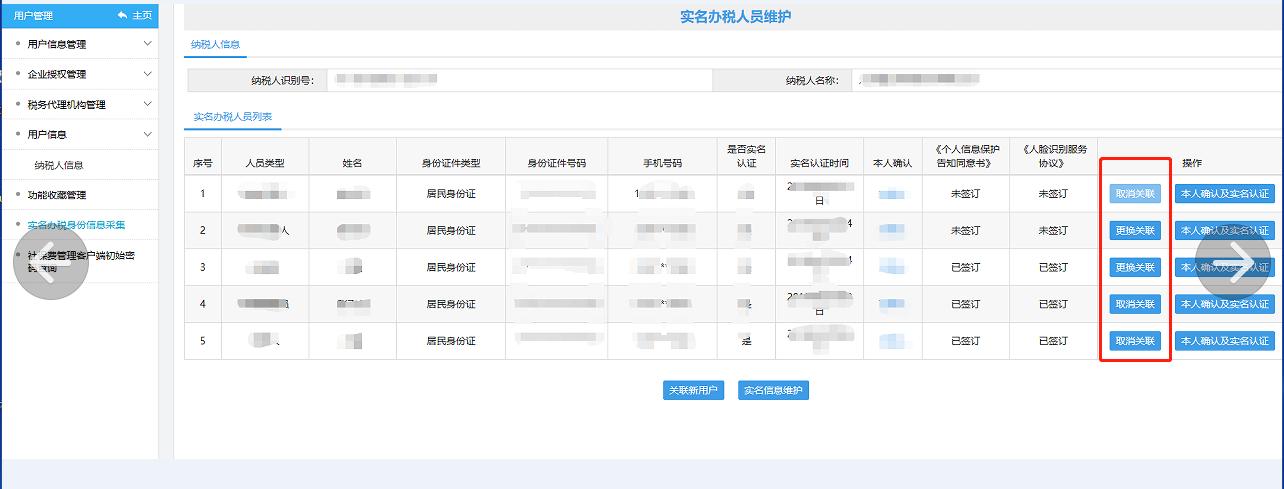Open 企业授权管理 menu in sidebar
The width and height of the screenshot is (1284, 489).
tap(57, 74)
